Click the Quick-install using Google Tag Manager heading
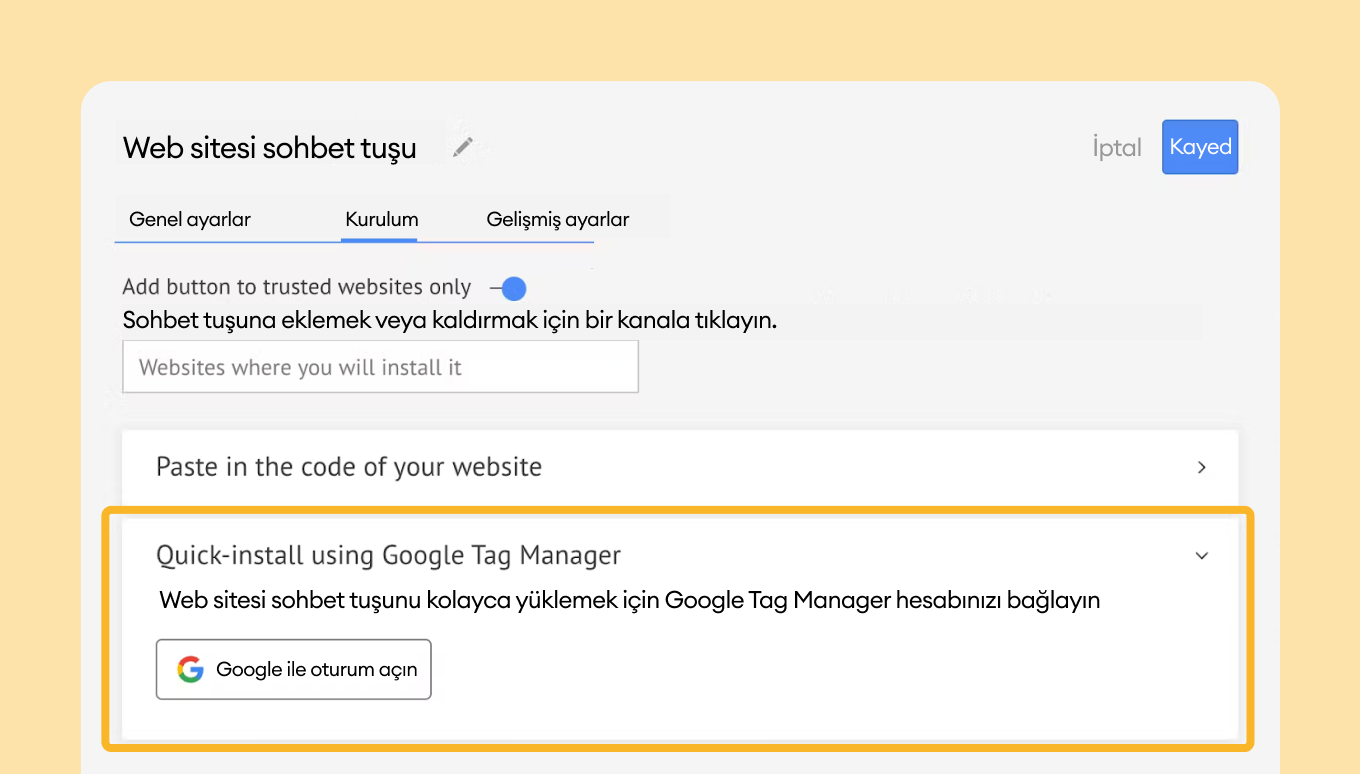The height and width of the screenshot is (774, 1360). point(388,555)
